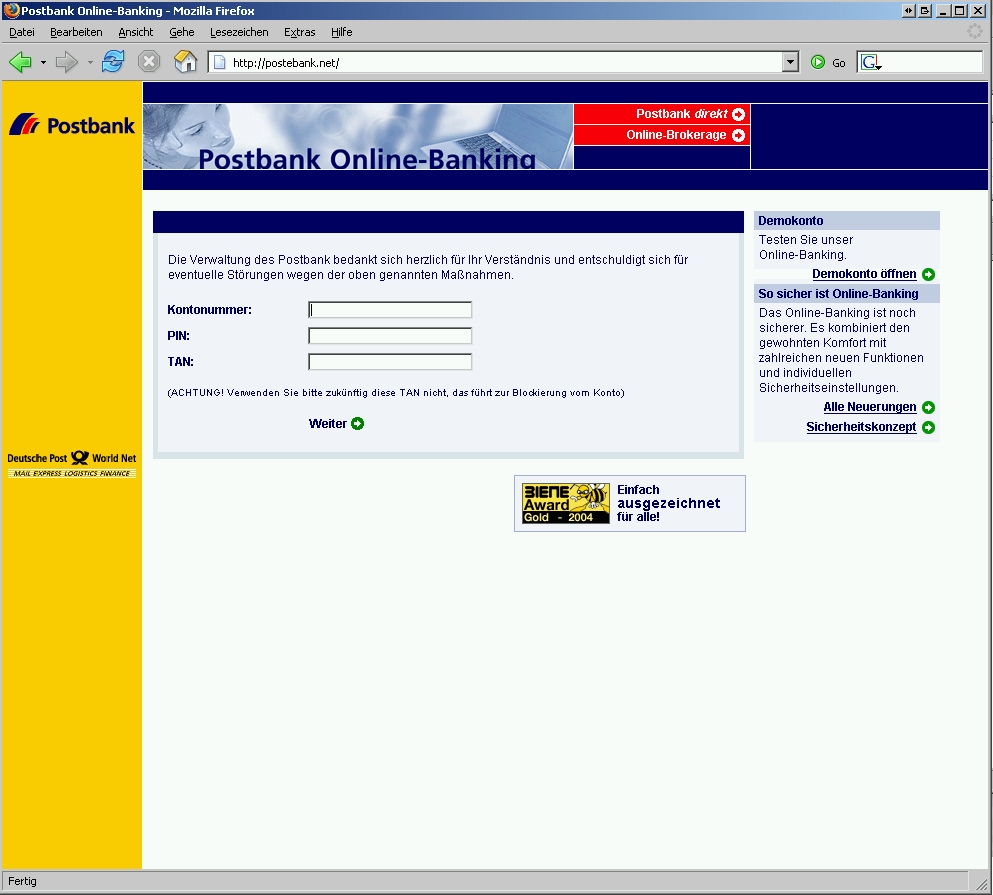Viewport: 993px width, 895px height.
Task: Reload the page with the Refresh icon
Action: pos(113,61)
